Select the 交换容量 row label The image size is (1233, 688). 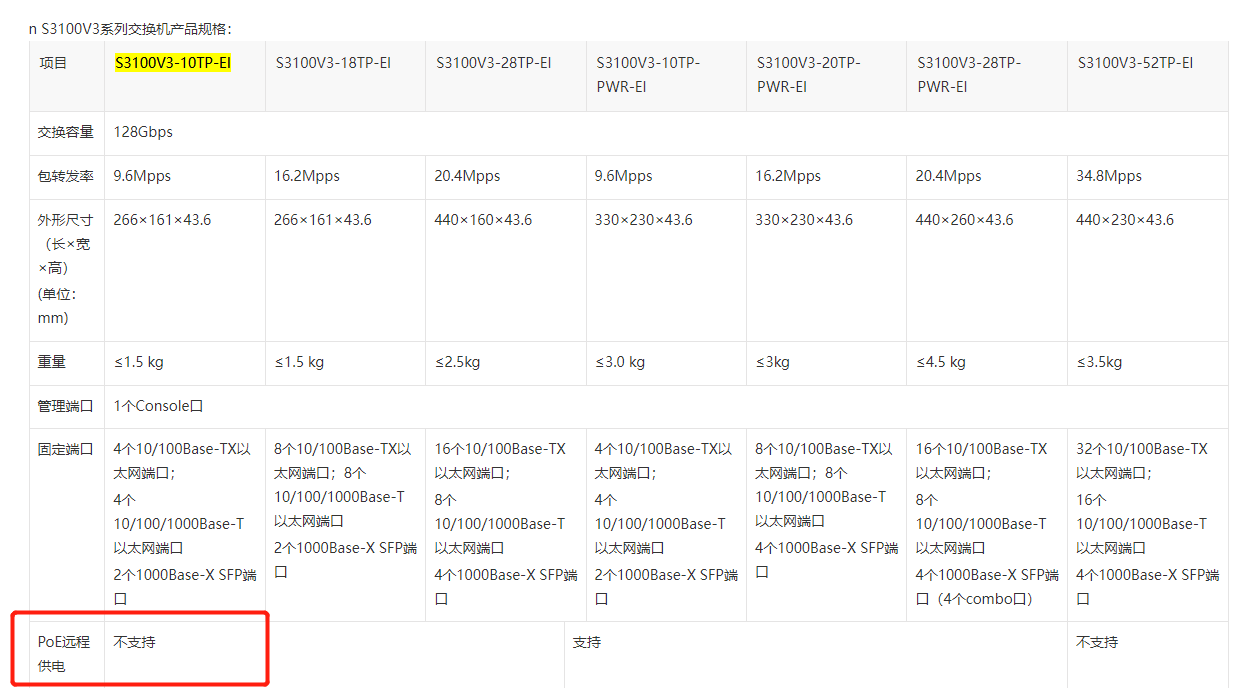pos(66,132)
